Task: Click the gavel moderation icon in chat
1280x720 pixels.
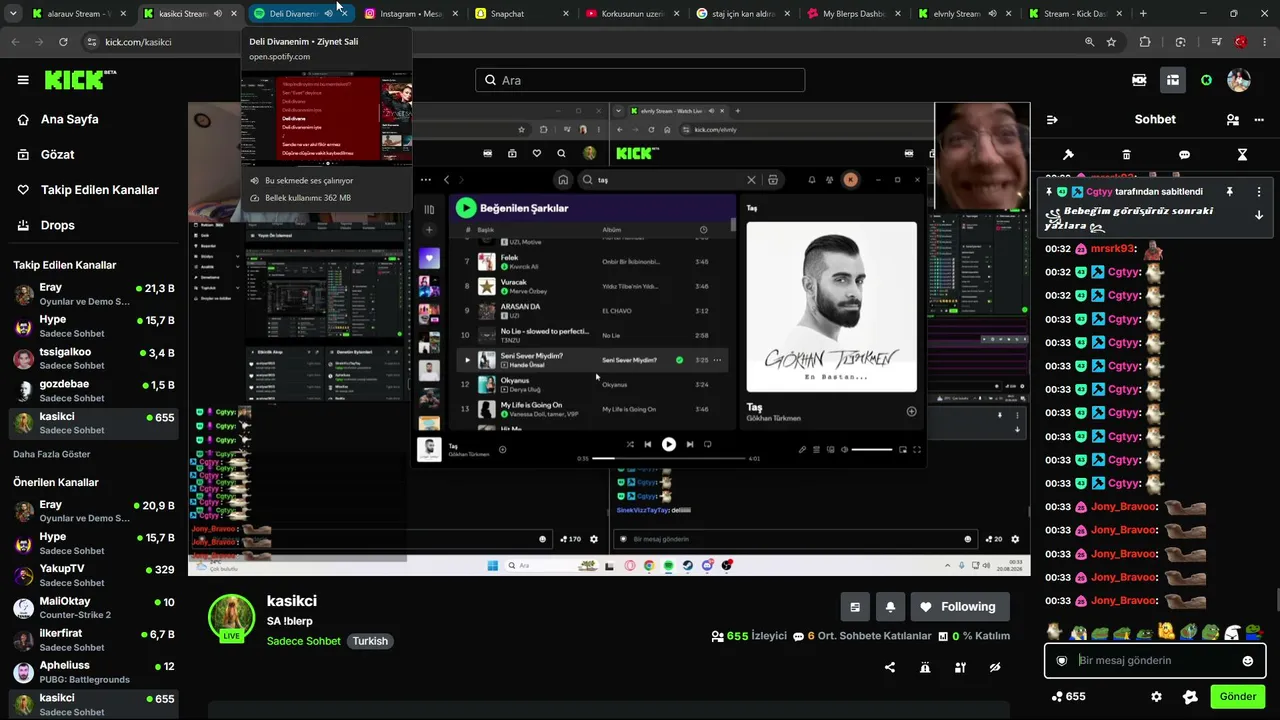Action: [1068, 155]
